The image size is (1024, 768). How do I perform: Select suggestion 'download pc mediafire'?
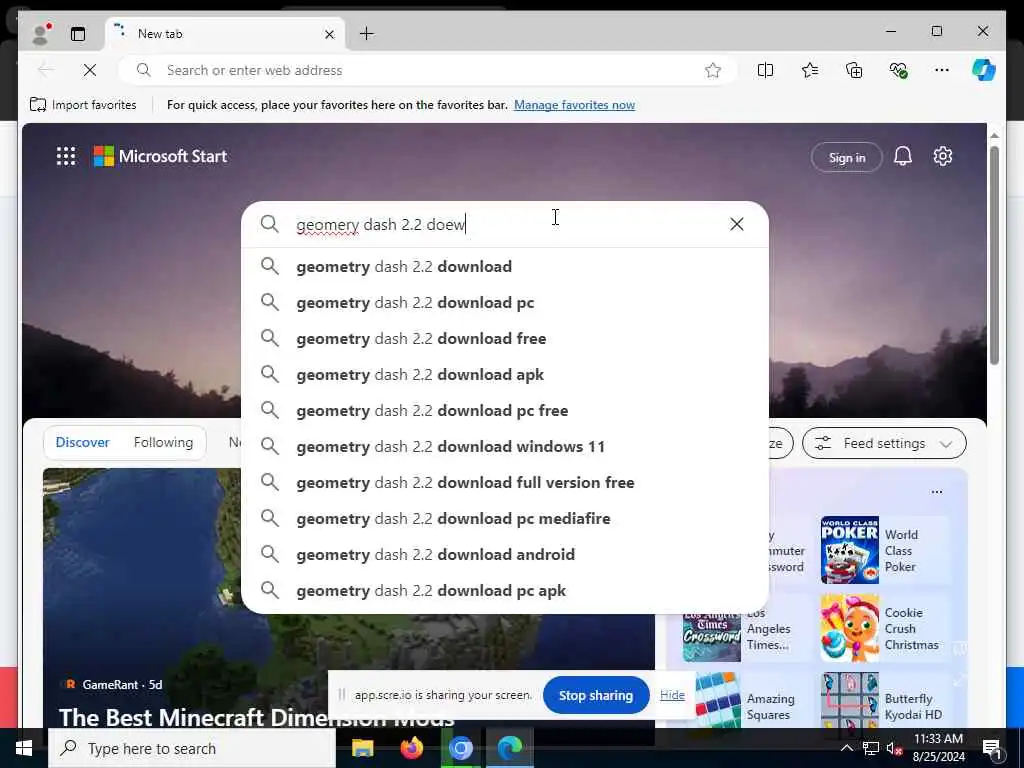tap(505, 518)
